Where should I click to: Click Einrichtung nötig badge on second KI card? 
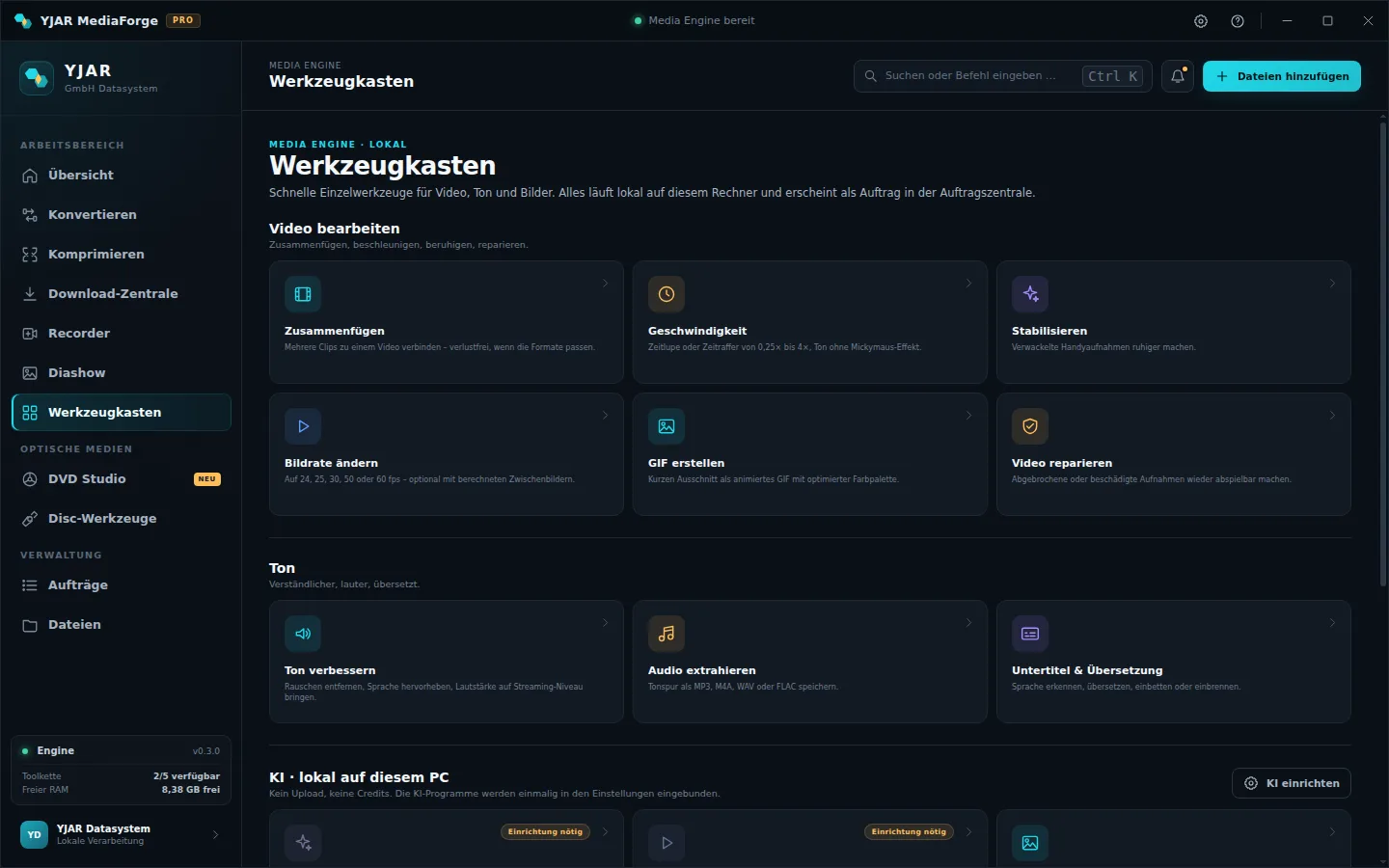coord(910,831)
